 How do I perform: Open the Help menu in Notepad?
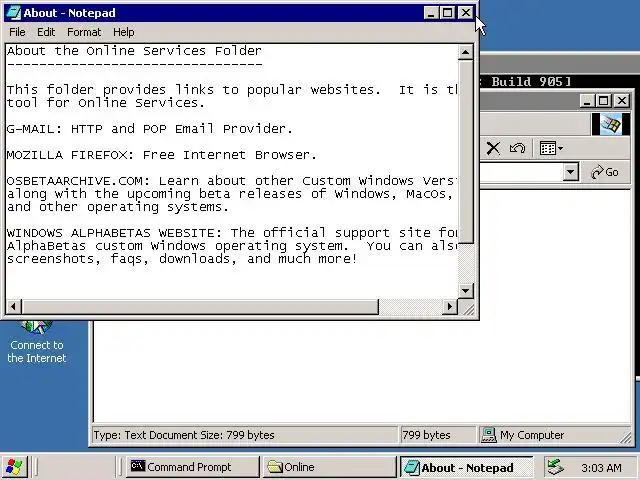click(124, 32)
